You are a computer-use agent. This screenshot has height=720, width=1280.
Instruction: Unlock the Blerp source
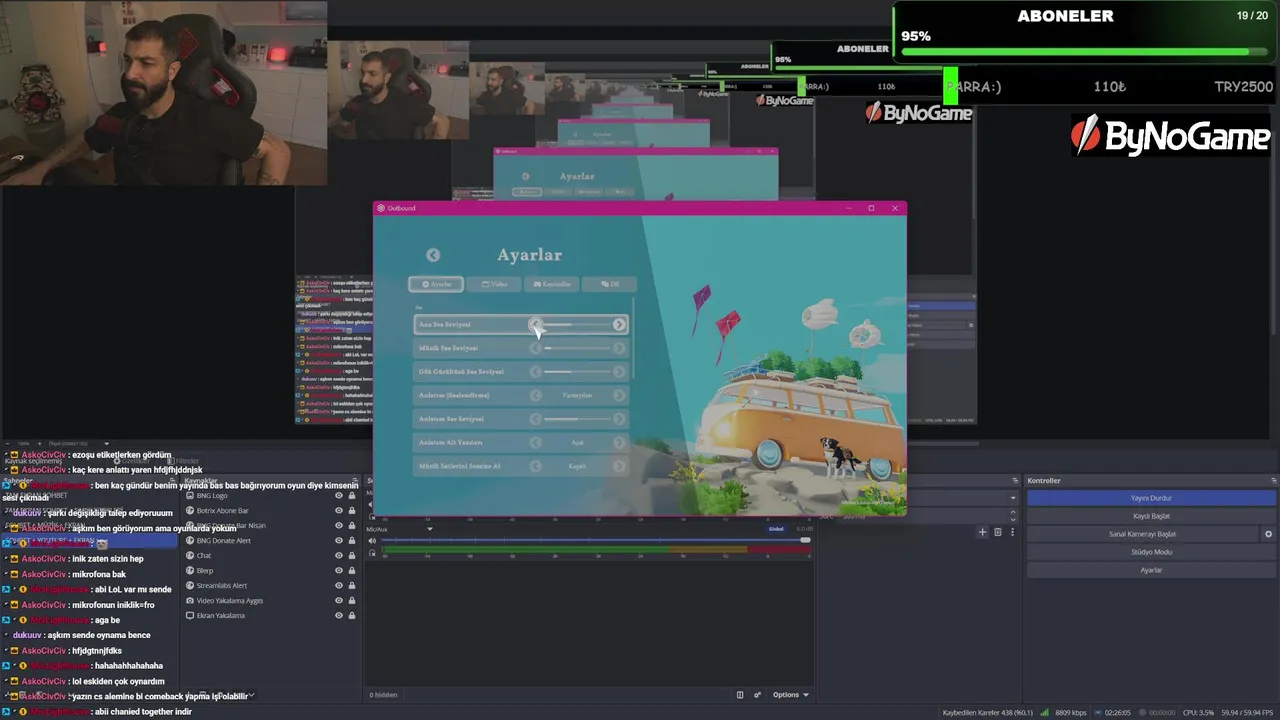point(352,571)
